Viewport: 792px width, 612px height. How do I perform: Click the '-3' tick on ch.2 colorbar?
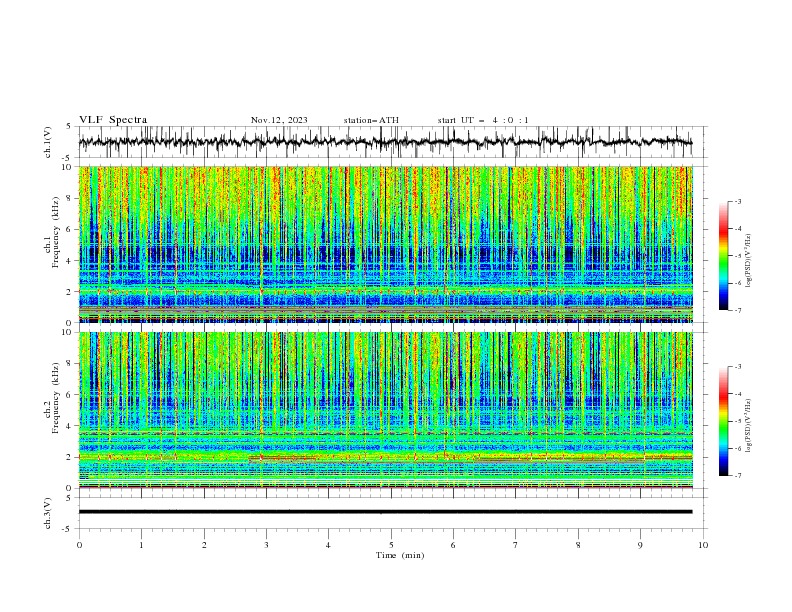coord(737,367)
